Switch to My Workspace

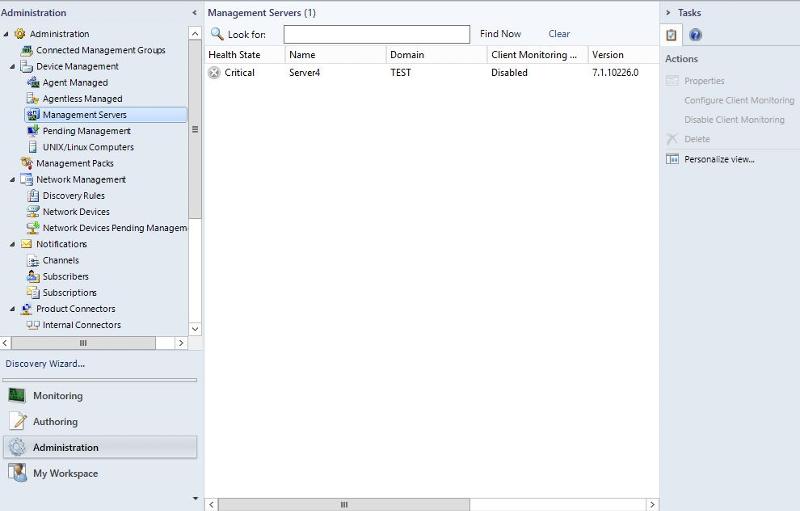(100, 473)
